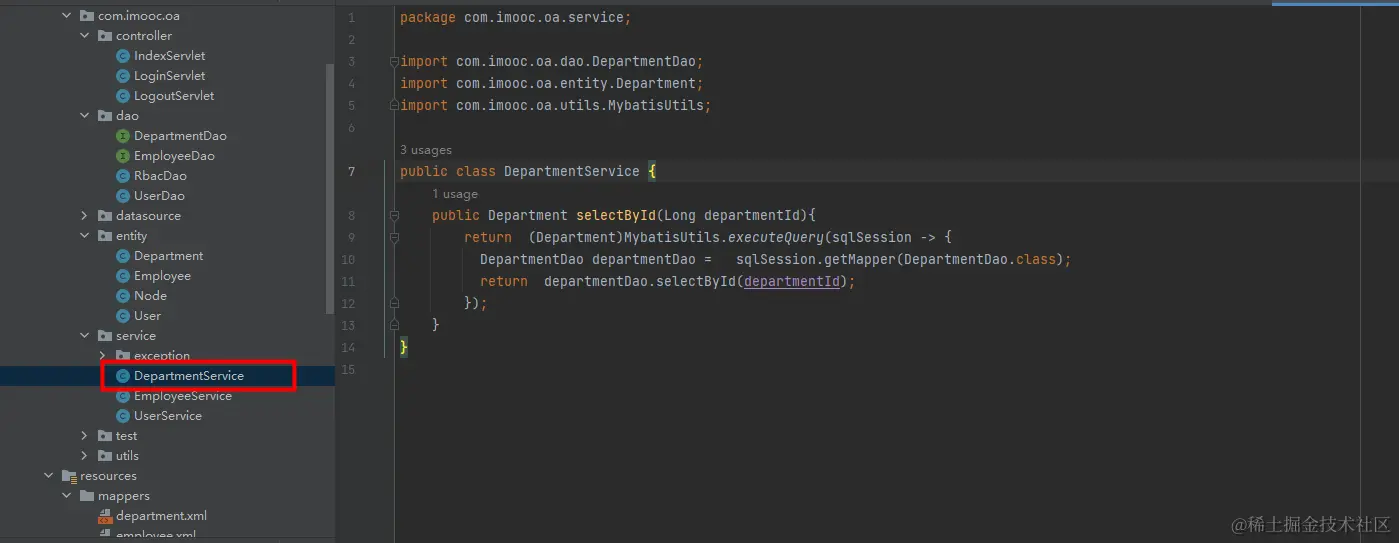Image resolution: width=1399 pixels, height=543 pixels.
Task: Click the EmployeeService class icon
Action: click(123, 396)
